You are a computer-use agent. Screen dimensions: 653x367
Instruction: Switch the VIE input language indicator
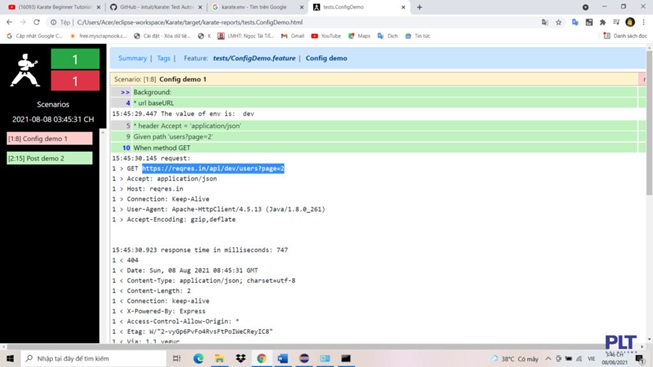pos(591,359)
